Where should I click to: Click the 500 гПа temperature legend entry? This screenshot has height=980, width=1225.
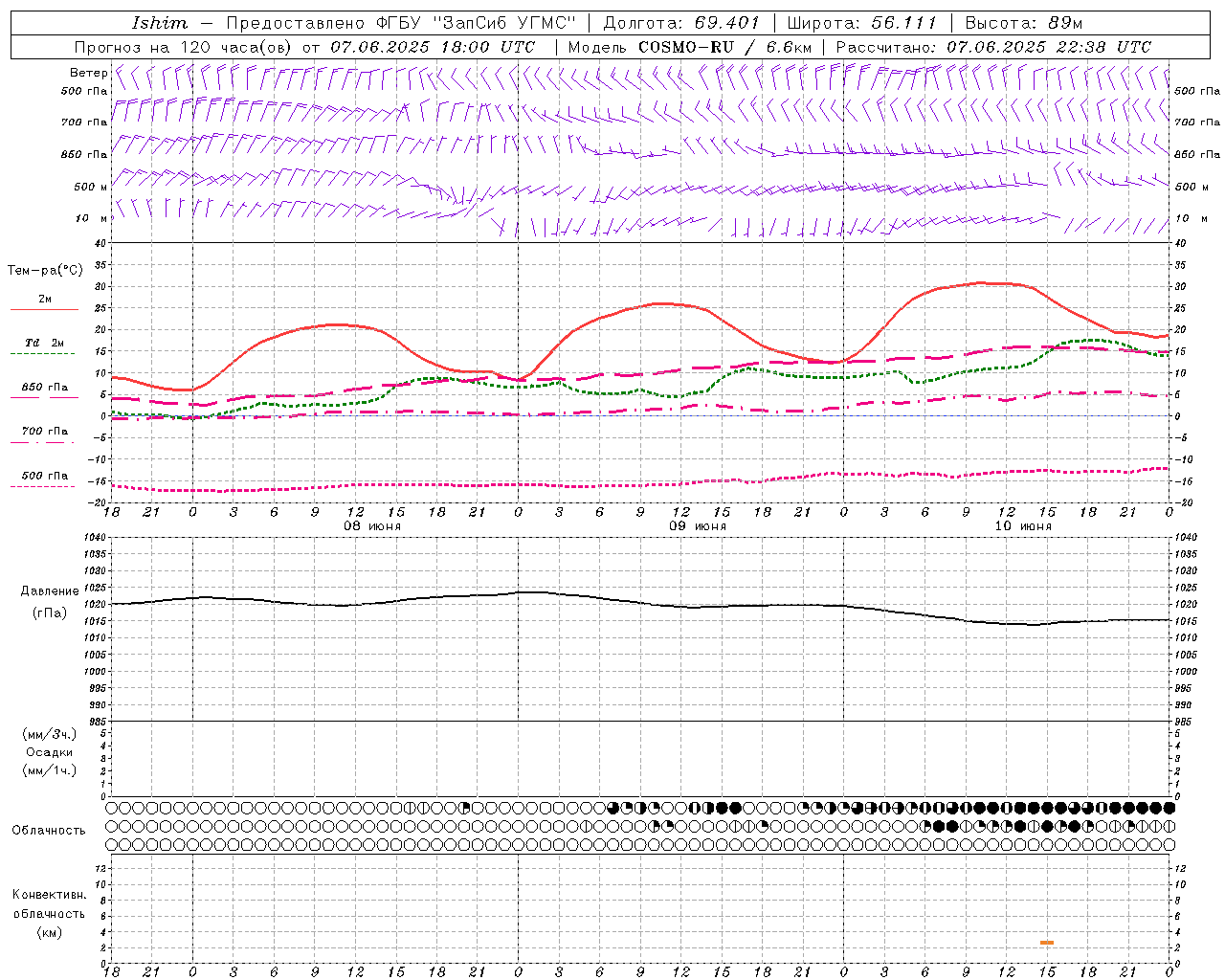point(44,476)
